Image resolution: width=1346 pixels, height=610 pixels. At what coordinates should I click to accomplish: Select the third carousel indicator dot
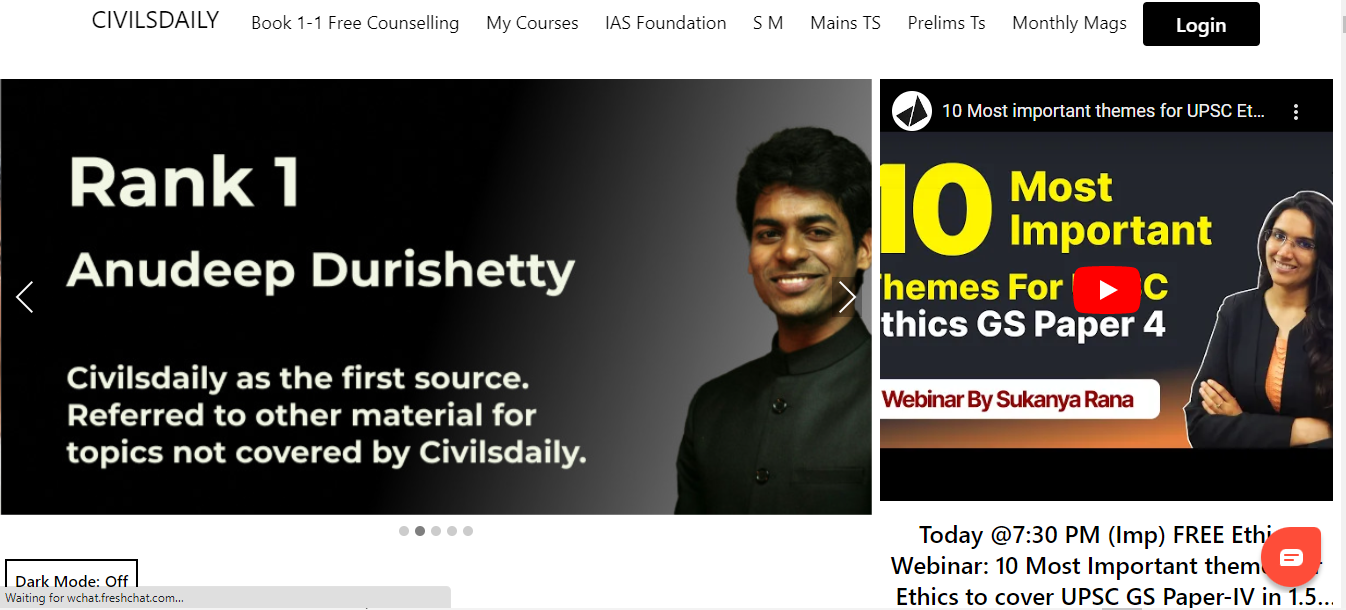pyautogui.click(x=436, y=531)
